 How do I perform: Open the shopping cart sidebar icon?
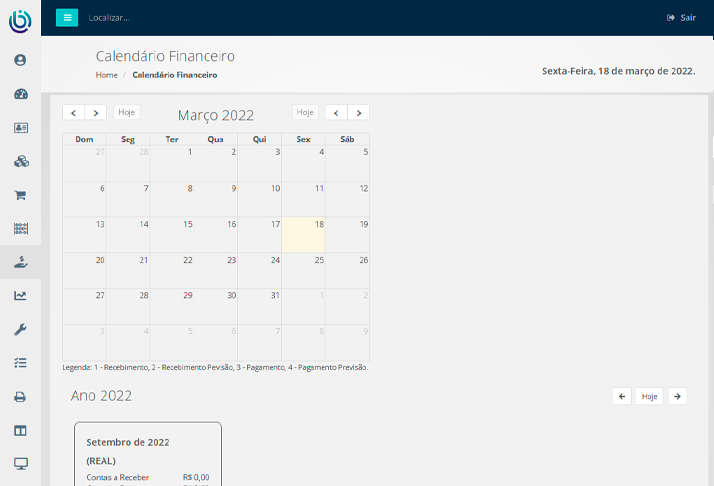20,195
